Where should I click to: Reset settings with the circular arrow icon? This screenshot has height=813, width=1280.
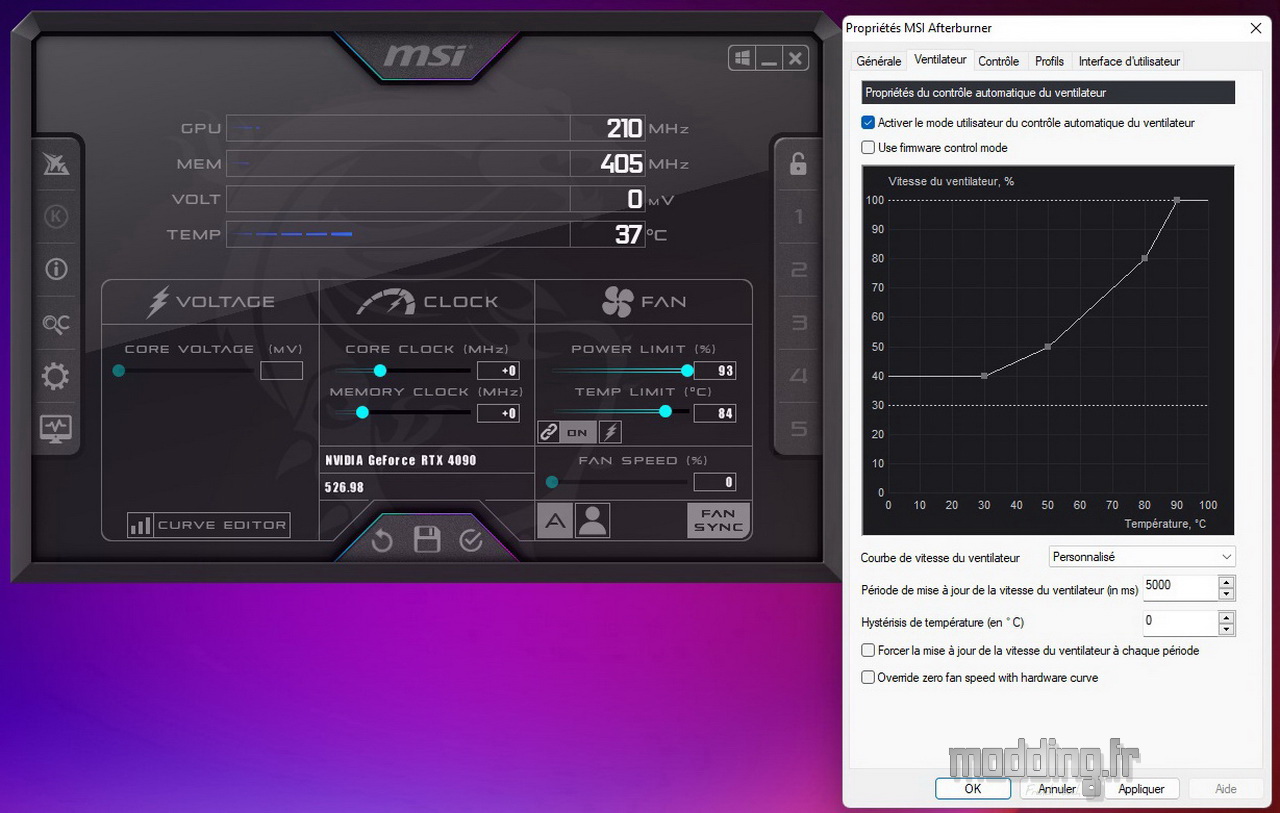pyautogui.click(x=382, y=541)
